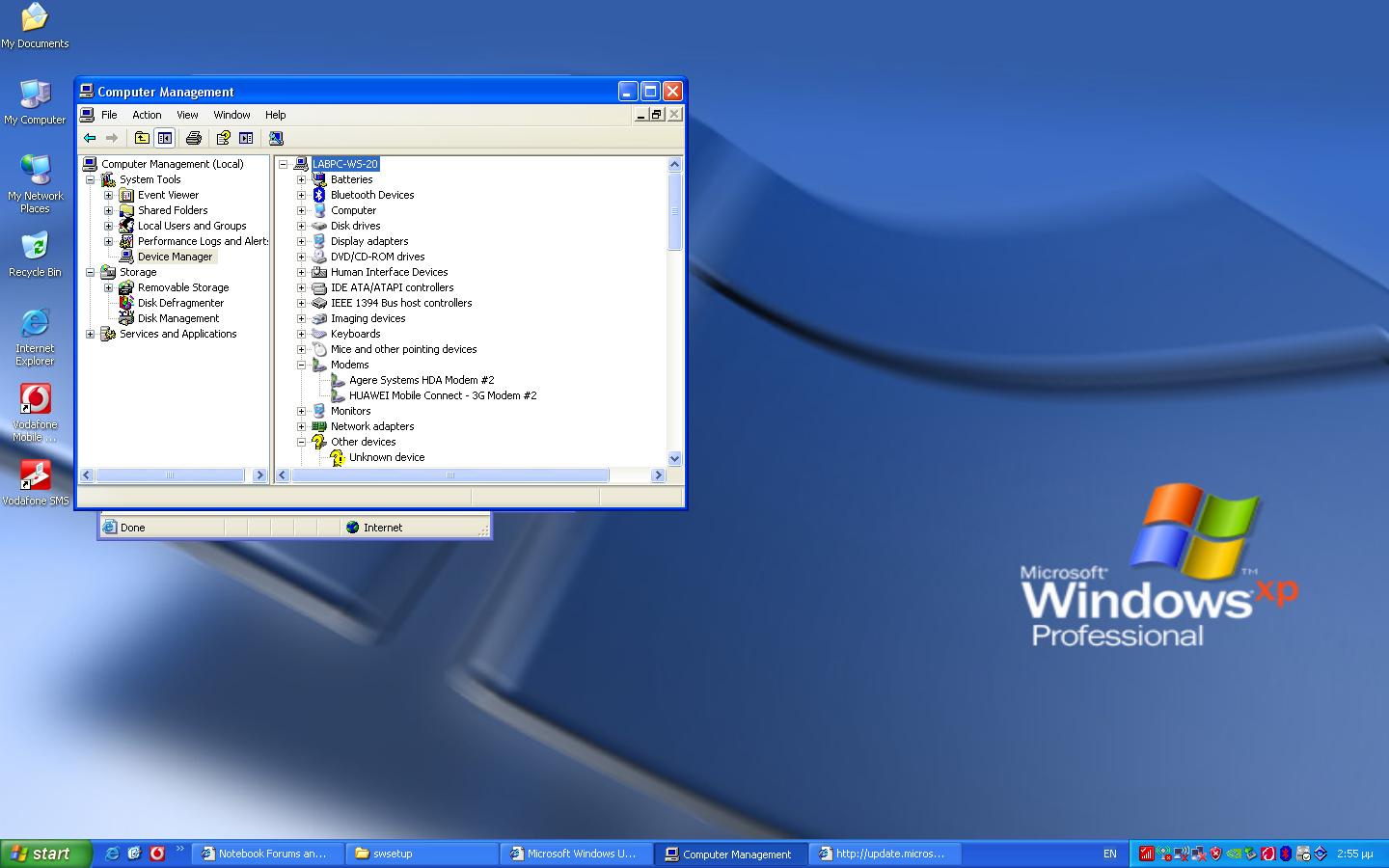Viewport: 1389px width, 868px height.
Task: Expand the Network adapters category
Action: (x=301, y=426)
